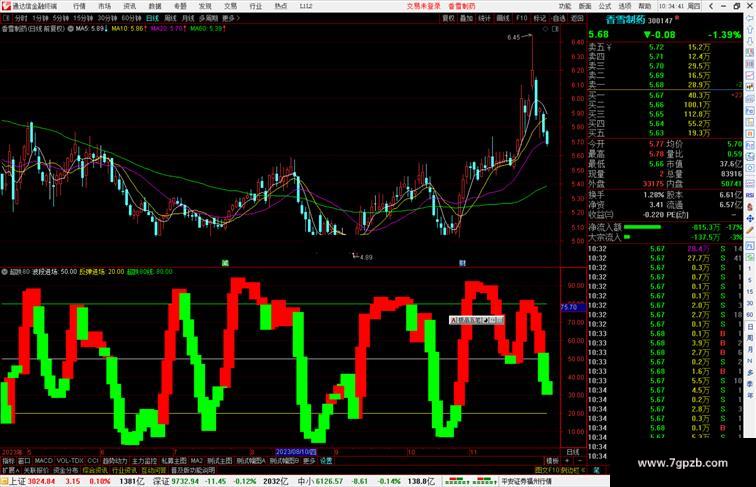756x487 pixels.
Task: Click sidebar 日 daily shortcut
Action: (x=750, y=327)
